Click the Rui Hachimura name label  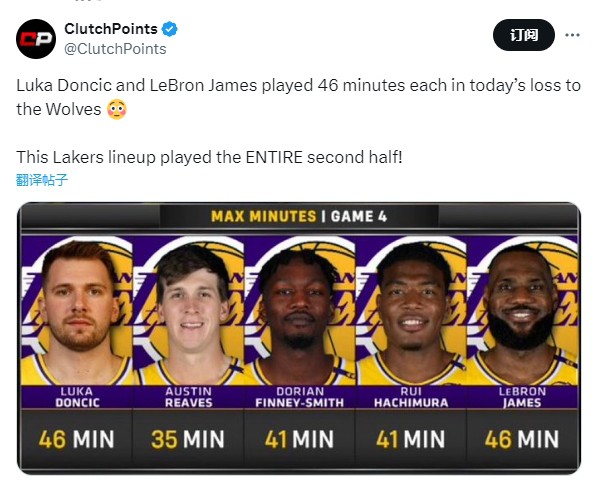(411, 397)
